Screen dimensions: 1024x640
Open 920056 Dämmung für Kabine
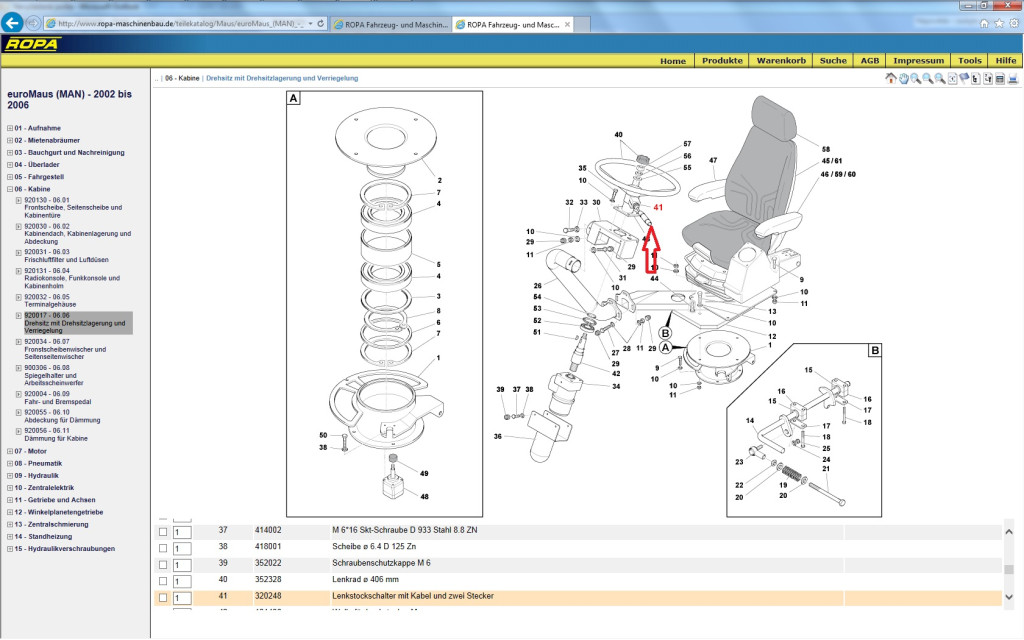[x=56, y=435]
